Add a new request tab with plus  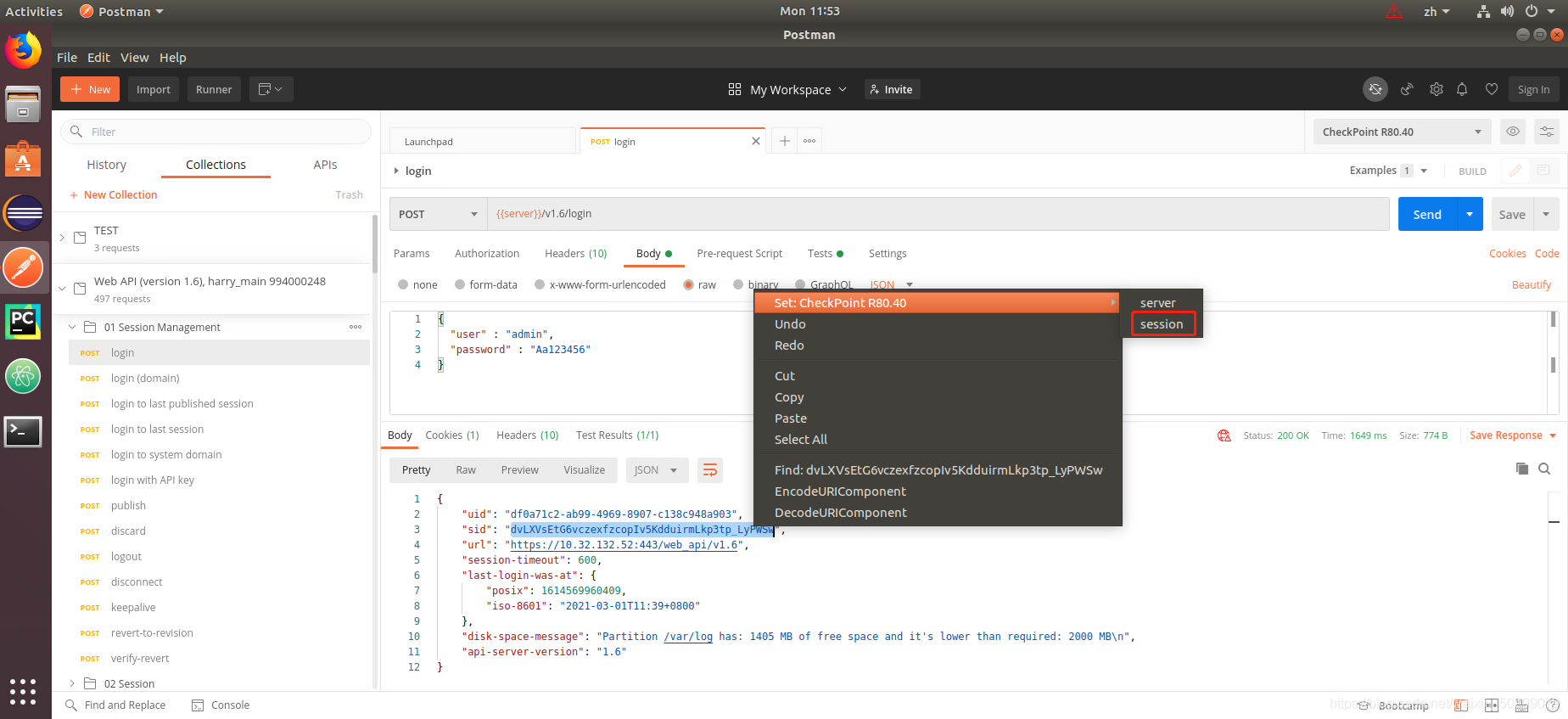point(785,141)
